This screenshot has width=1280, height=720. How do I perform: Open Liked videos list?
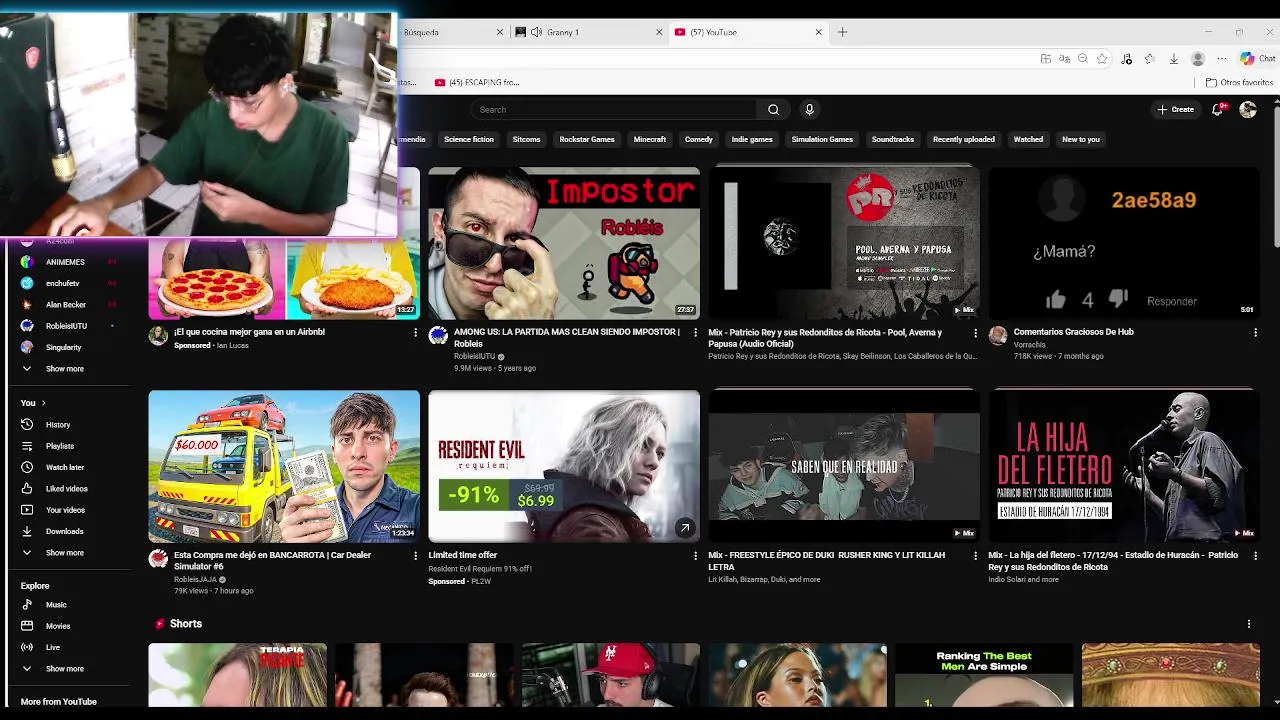pyautogui.click(x=66, y=489)
